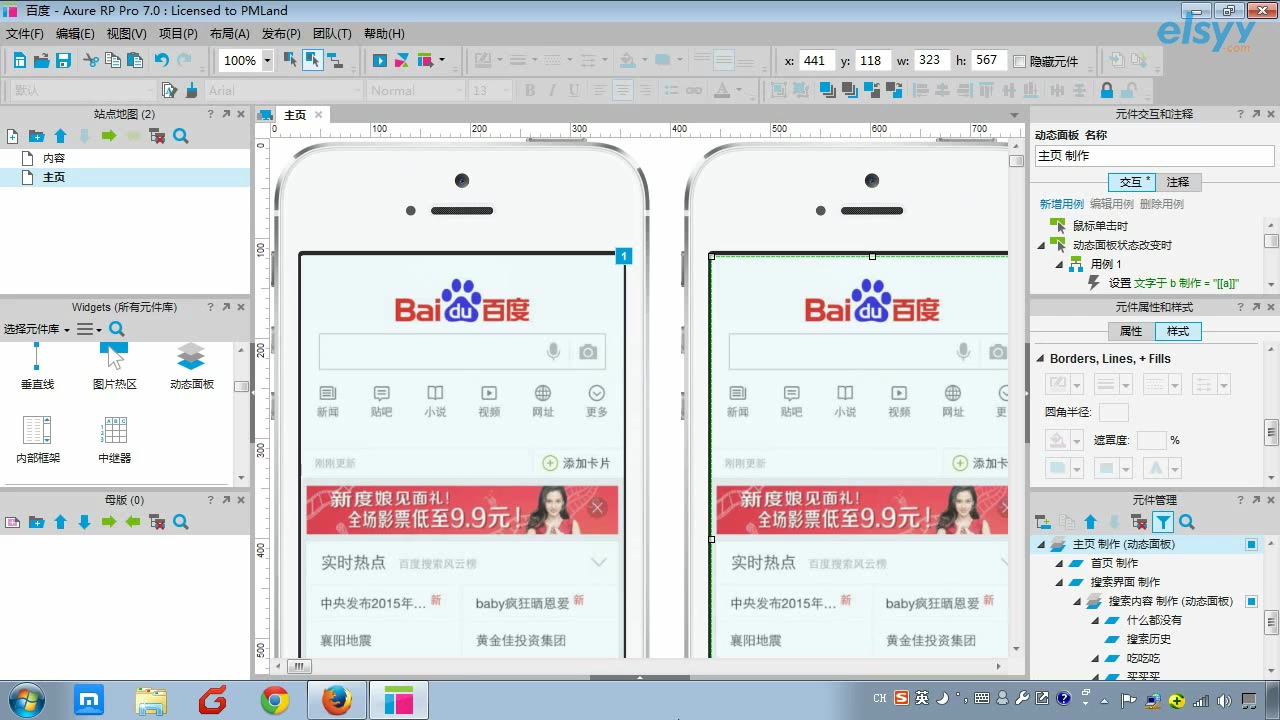The height and width of the screenshot is (720, 1280).
Task: Switch to the 样式 tab
Action: point(1178,331)
